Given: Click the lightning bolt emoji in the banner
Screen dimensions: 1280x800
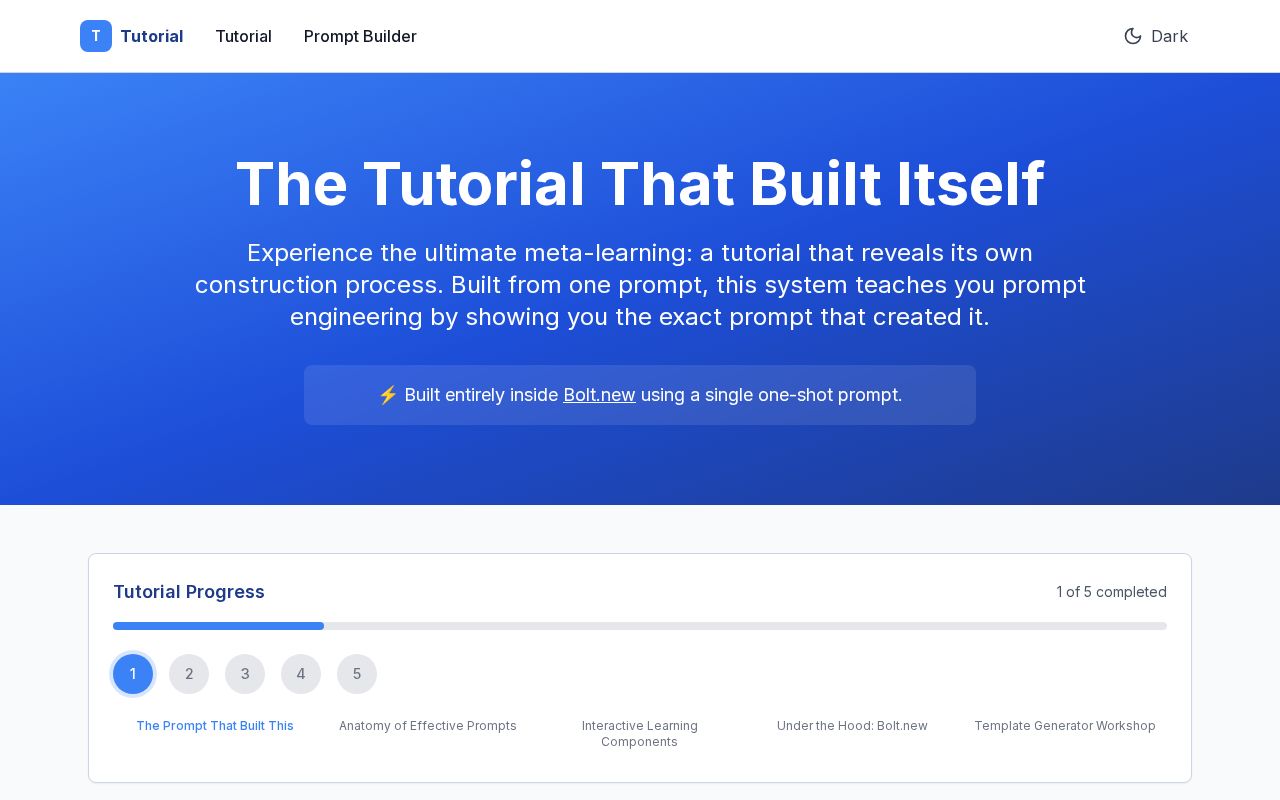Looking at the screenshot, I should click(388, 395).
